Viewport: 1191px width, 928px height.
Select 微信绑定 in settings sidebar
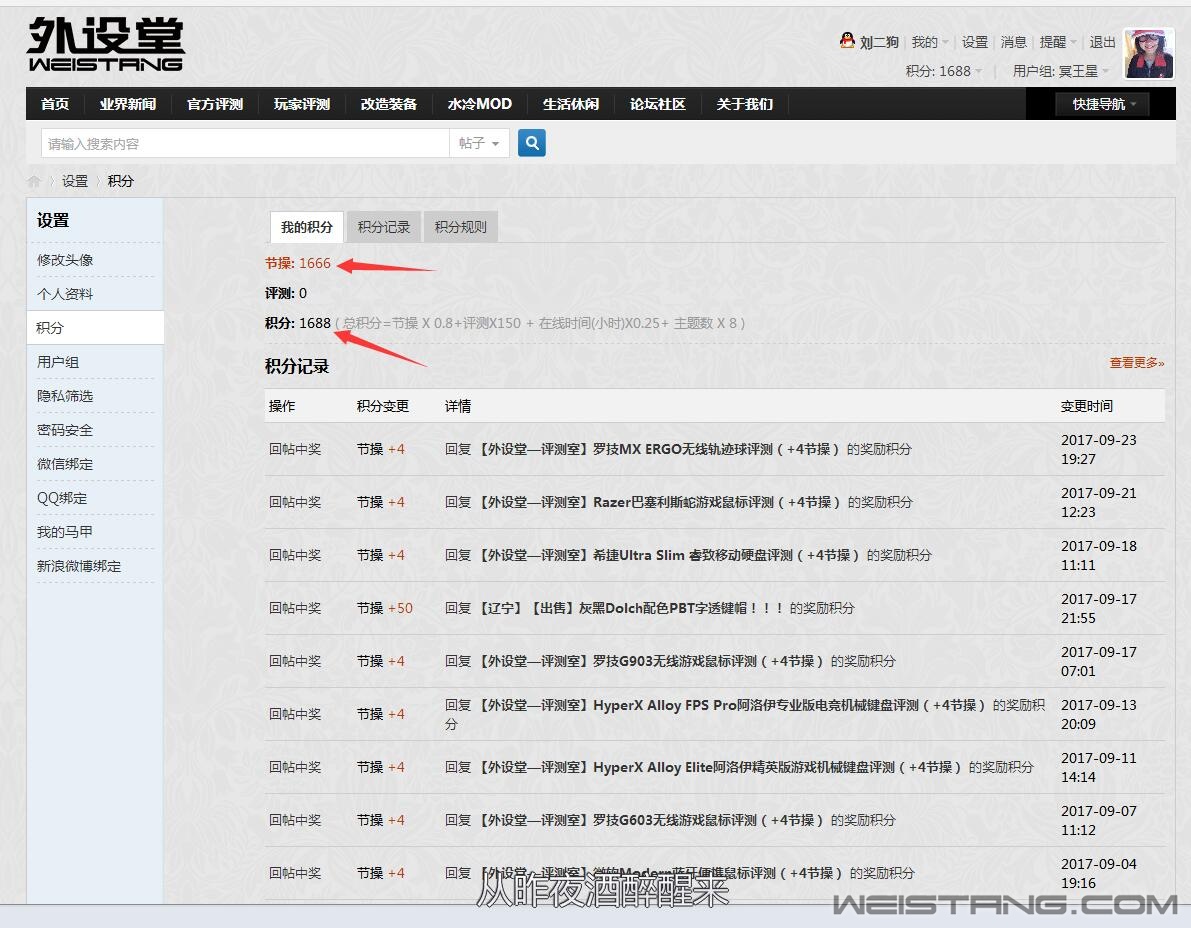pos(65,464)
